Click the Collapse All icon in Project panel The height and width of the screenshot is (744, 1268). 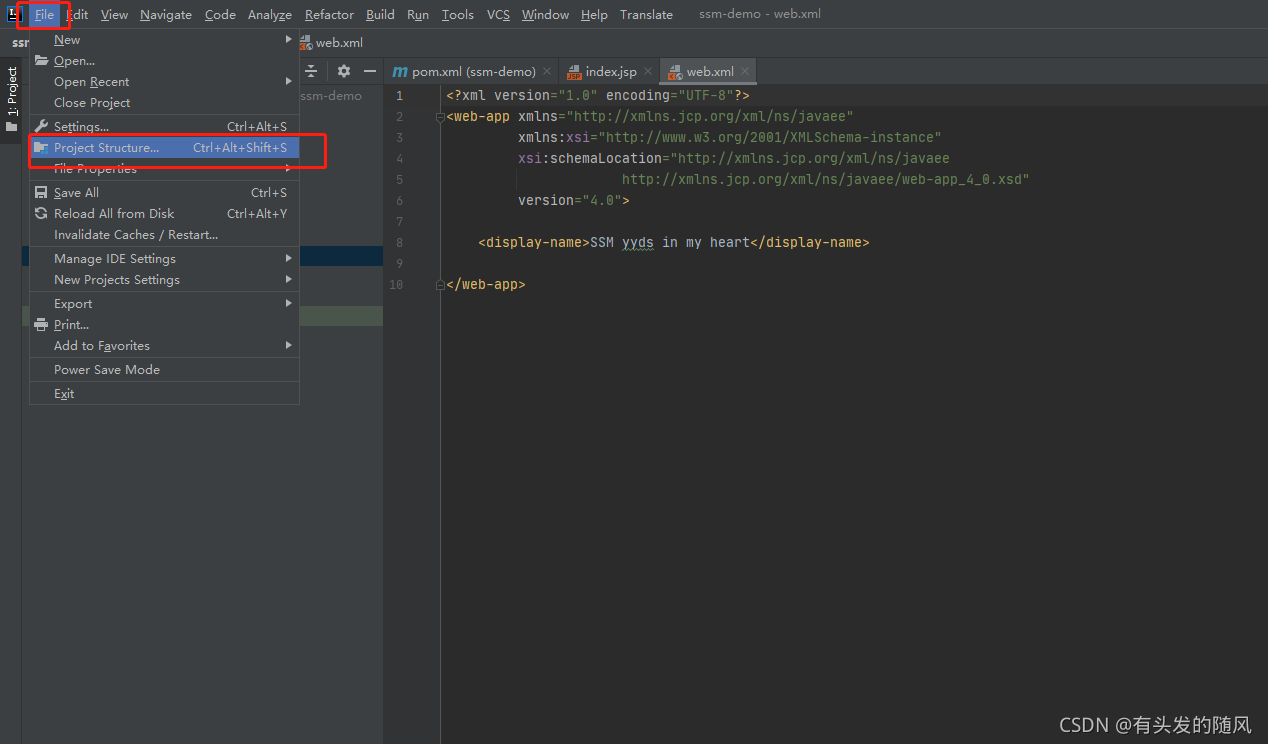[x=311, y=71]
